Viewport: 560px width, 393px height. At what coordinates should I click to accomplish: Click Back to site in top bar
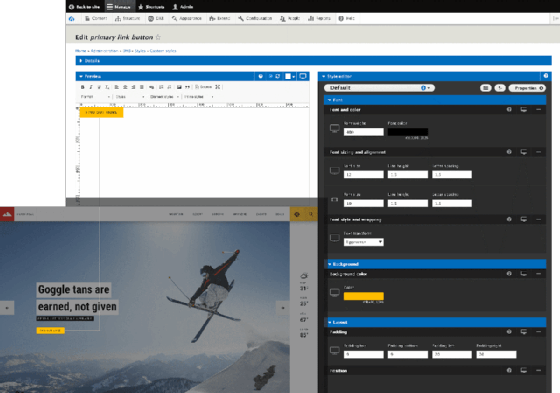pos(85,7)
